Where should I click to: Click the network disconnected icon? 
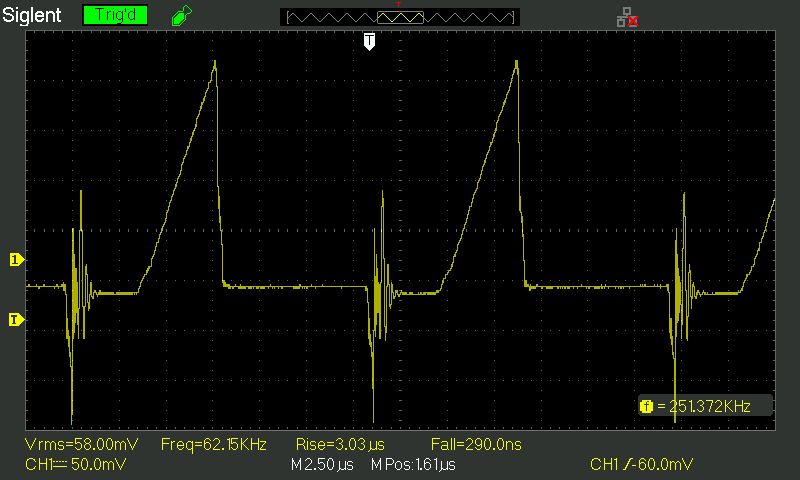pyautogui.click(x=628, y=17)
